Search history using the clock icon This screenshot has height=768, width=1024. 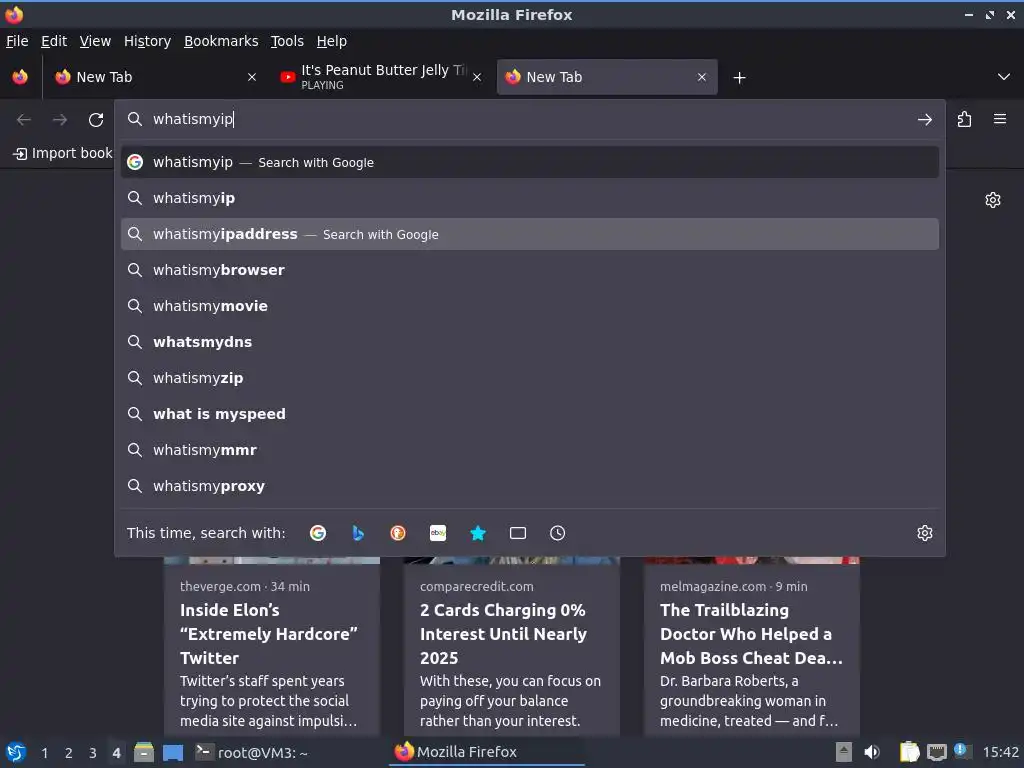pos(558,533)
